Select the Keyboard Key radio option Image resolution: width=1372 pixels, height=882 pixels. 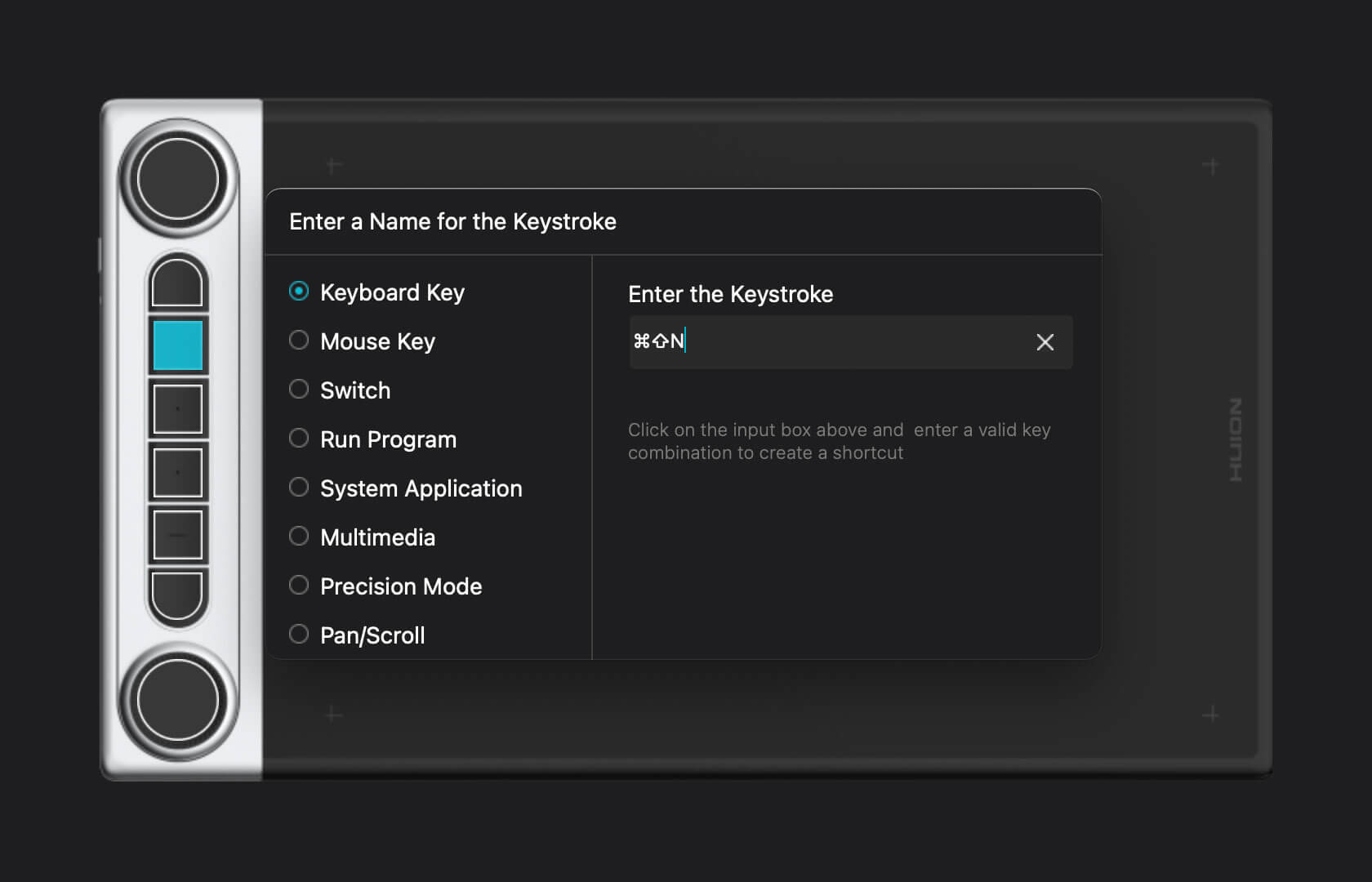[x=299, y=292]
